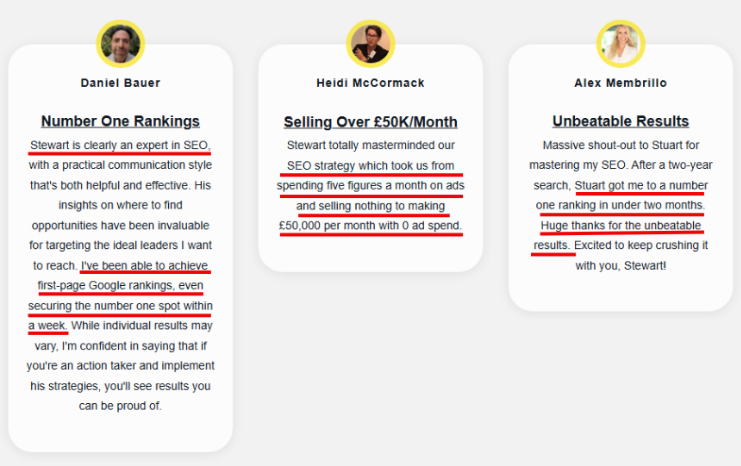Image resolution: width=741 pixels, height=466 pixels.
Task: Click Alex Membrillo's profile photo
Action: pyautogui.click(x=620, y=44)
